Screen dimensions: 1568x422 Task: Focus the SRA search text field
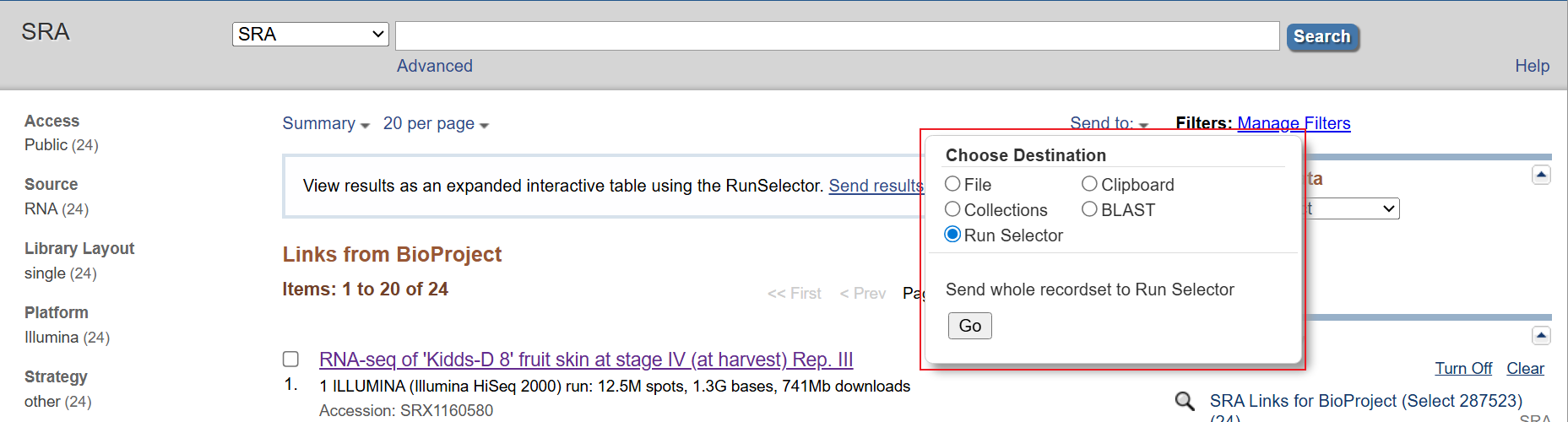[x=838, y=36]
